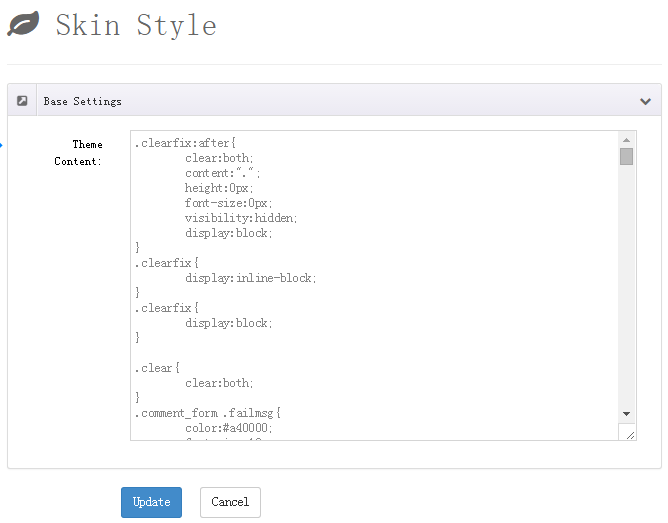
Task: Click the Update button
Action: point(151,502)
